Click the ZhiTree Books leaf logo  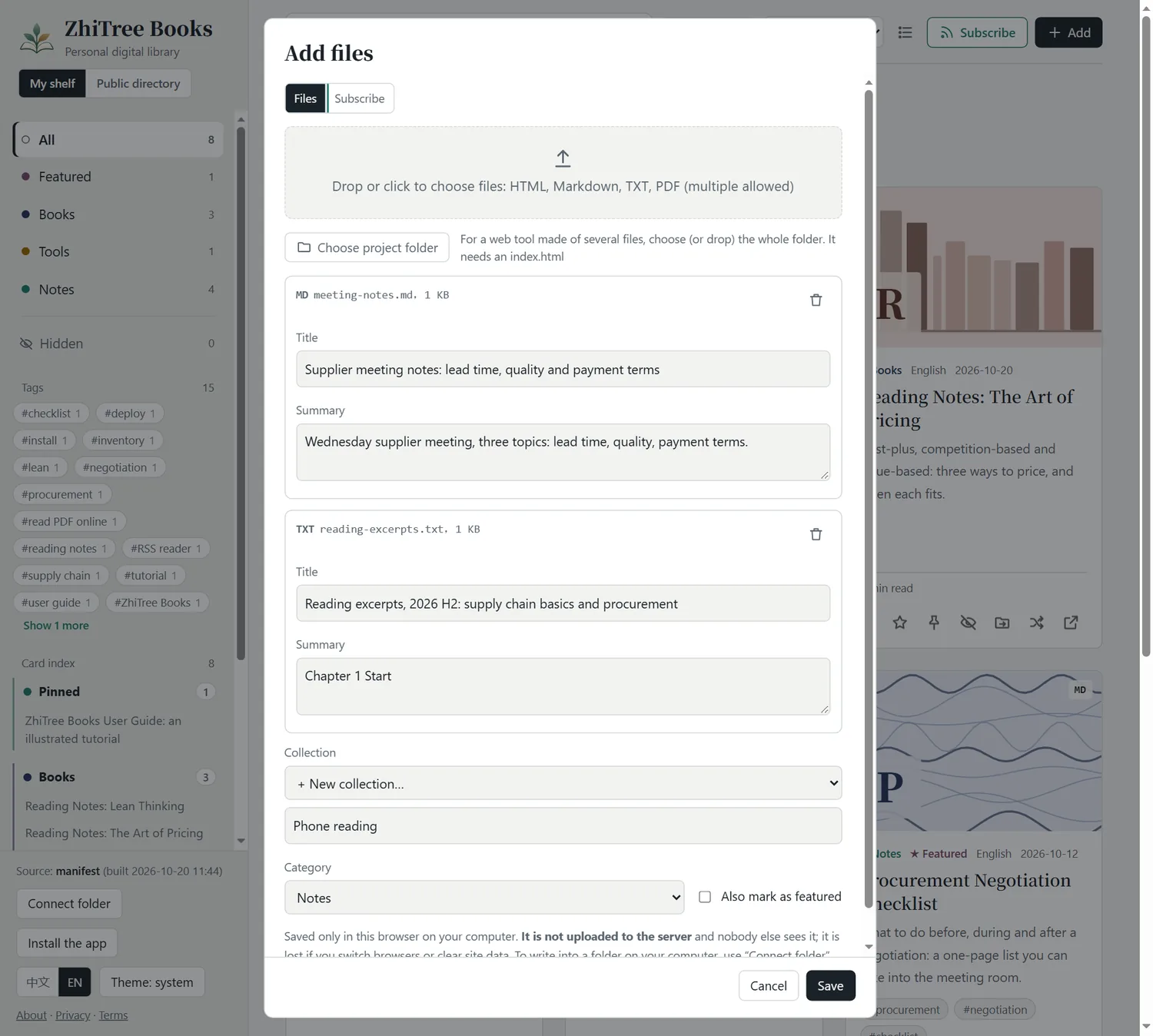pyautogui.click(x=36, y=38)
